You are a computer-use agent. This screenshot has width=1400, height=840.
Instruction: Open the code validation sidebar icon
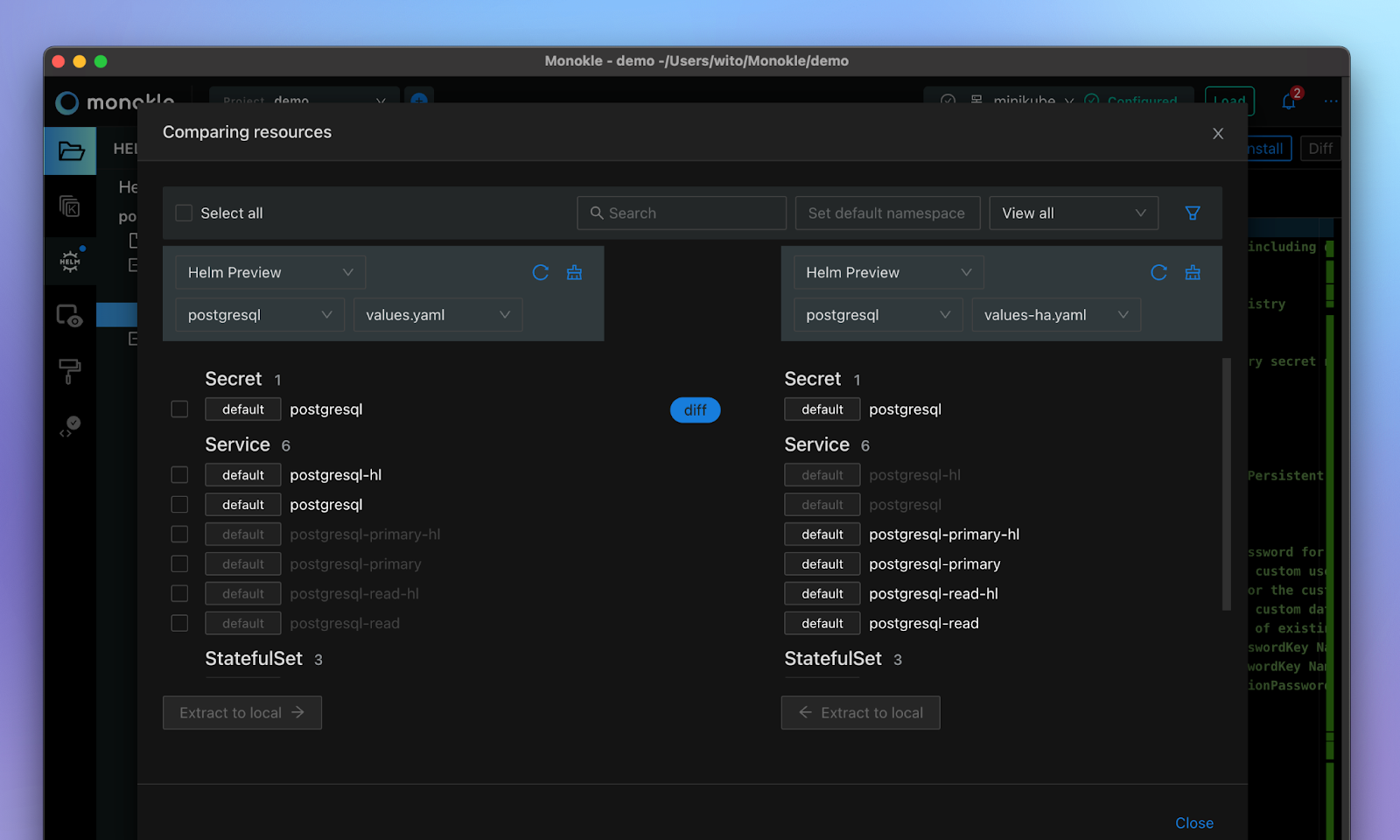tap(69, 426)
